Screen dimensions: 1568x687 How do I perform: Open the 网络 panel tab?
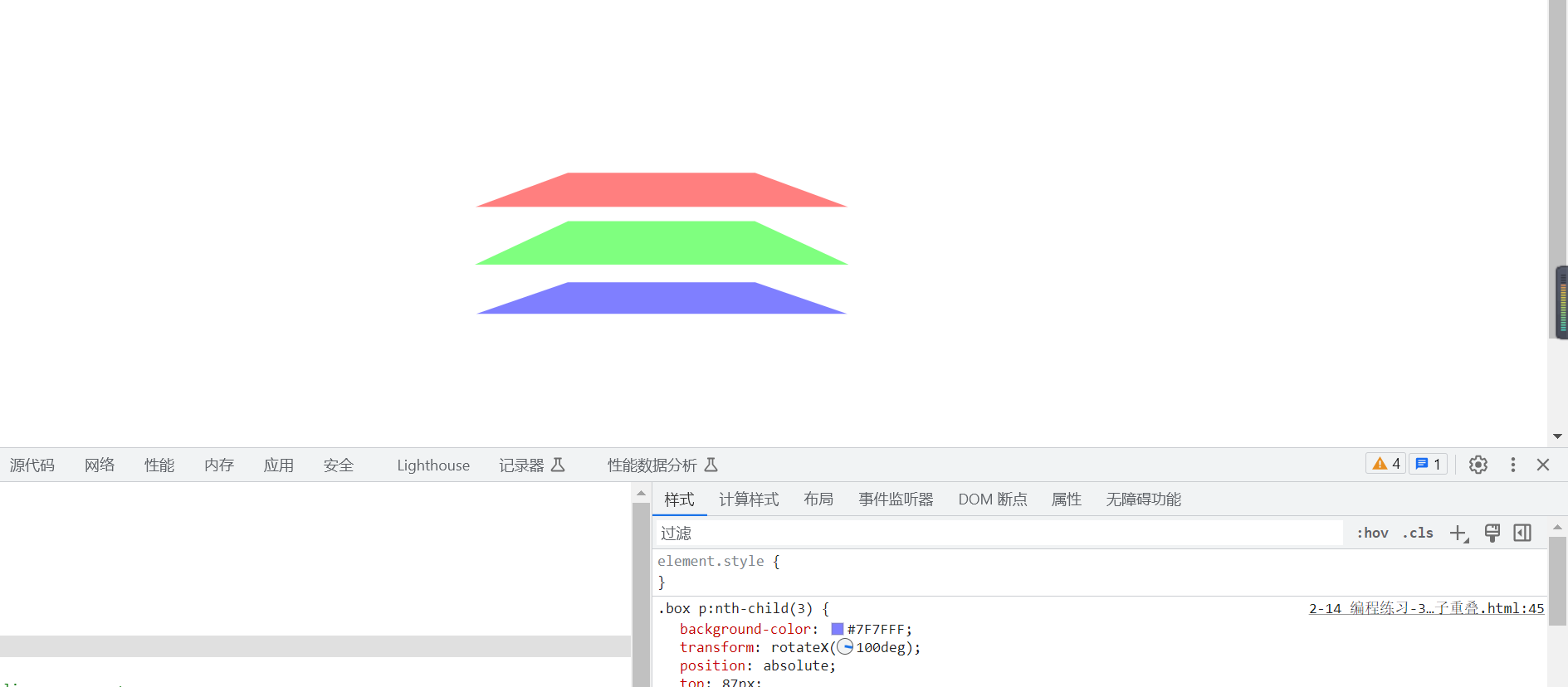[x=100, y=465]
